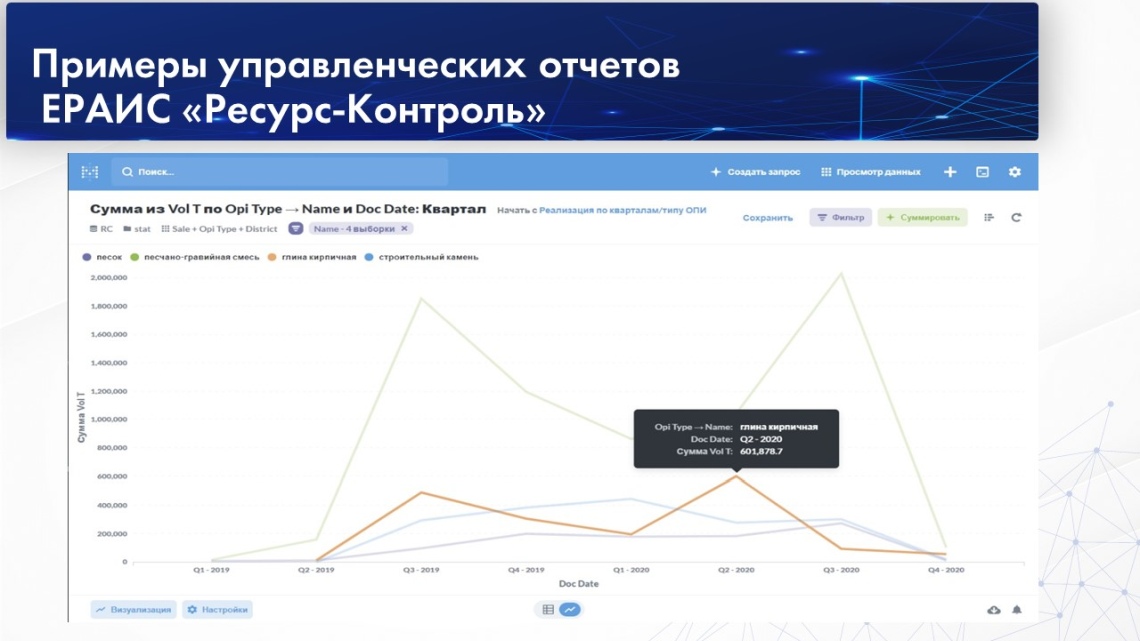
Task: Expand the purple filter icon next to Name
Action: 296,229
